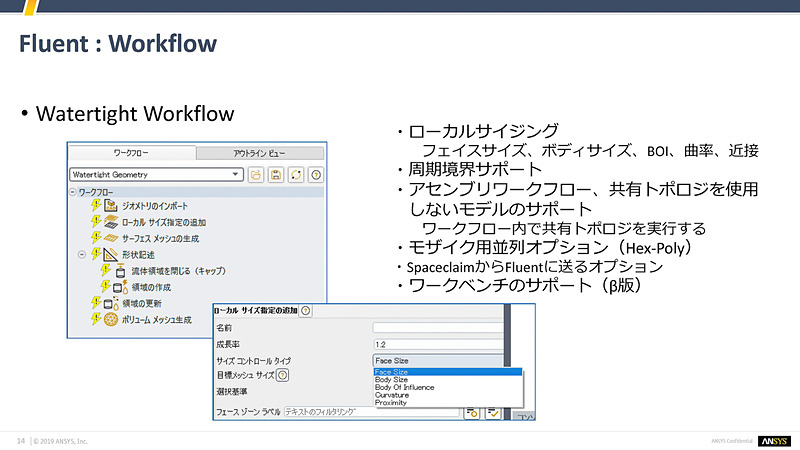Click the 名前 input field
800x450 pixels.
[x=438, y=327]
